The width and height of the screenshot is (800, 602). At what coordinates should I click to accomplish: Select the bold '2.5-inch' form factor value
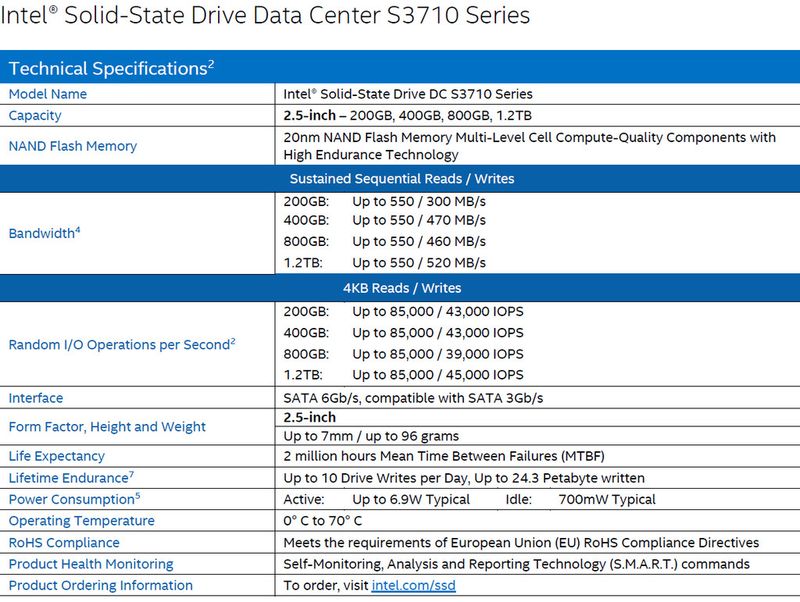click(309, 417)
